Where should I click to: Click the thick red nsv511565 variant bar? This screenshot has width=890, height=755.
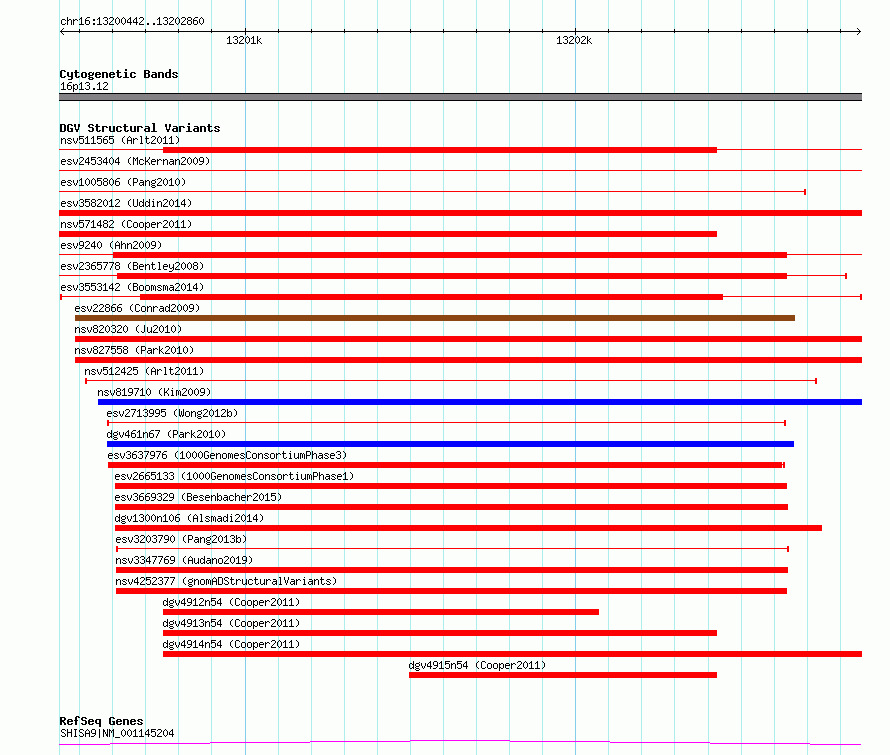(440, 150)
